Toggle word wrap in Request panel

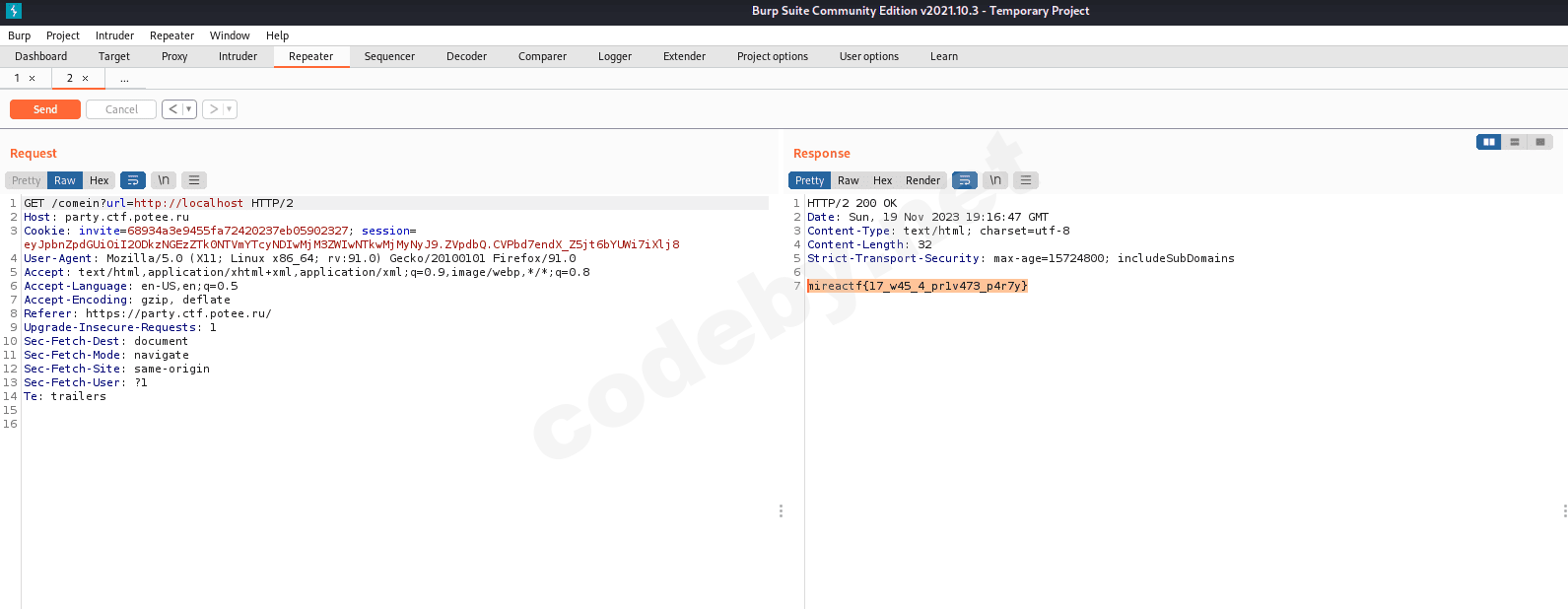pos(133,180)
